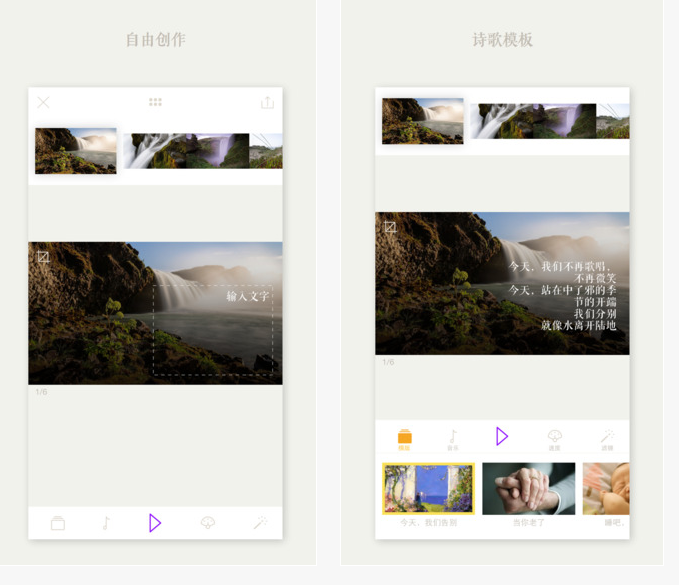Select the first waterfall thumbnail in the left strip
This screenshot has height=585, width=679.
click(76, 151)
